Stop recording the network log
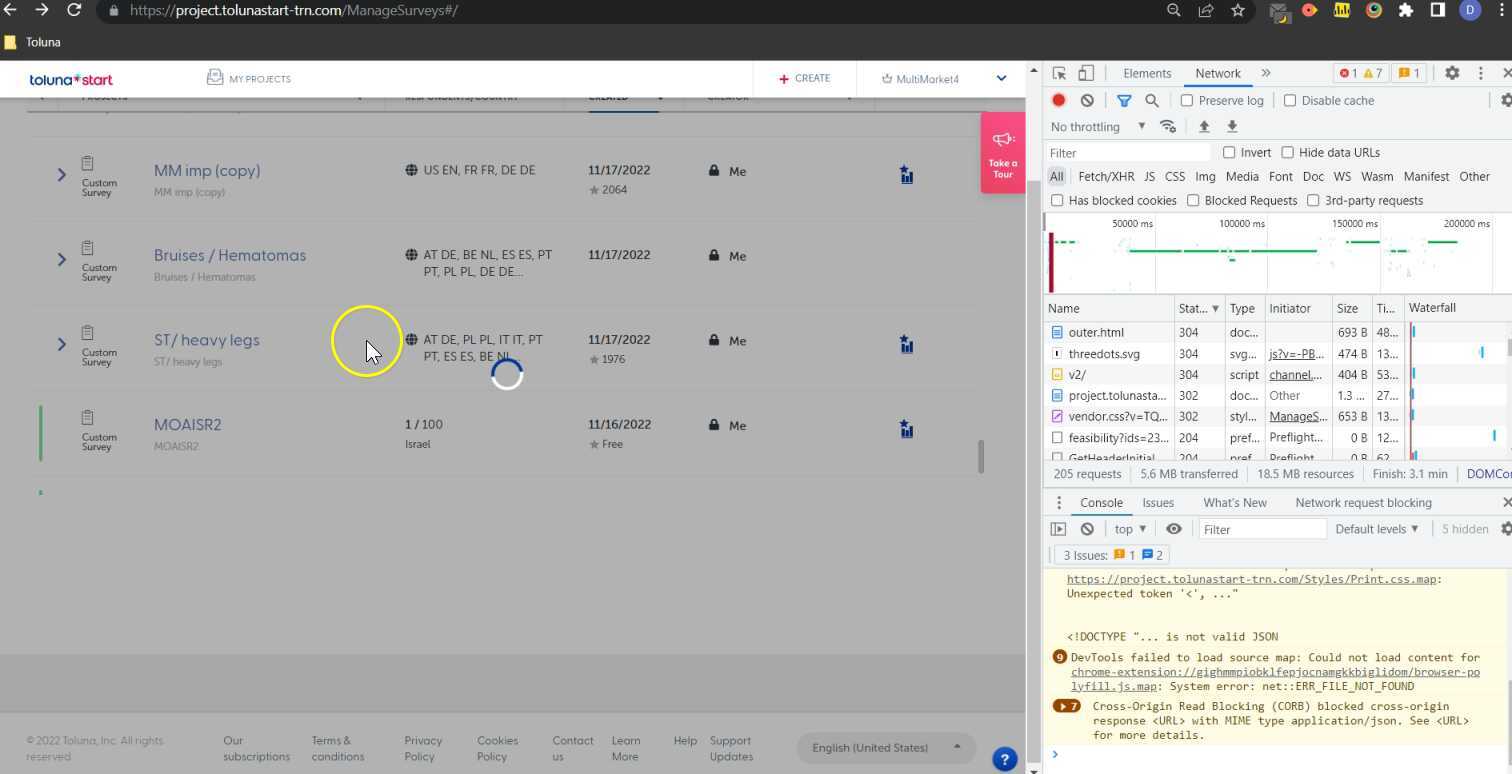This screenshot has height=774, width=1512. click(x=1059, y=100)
